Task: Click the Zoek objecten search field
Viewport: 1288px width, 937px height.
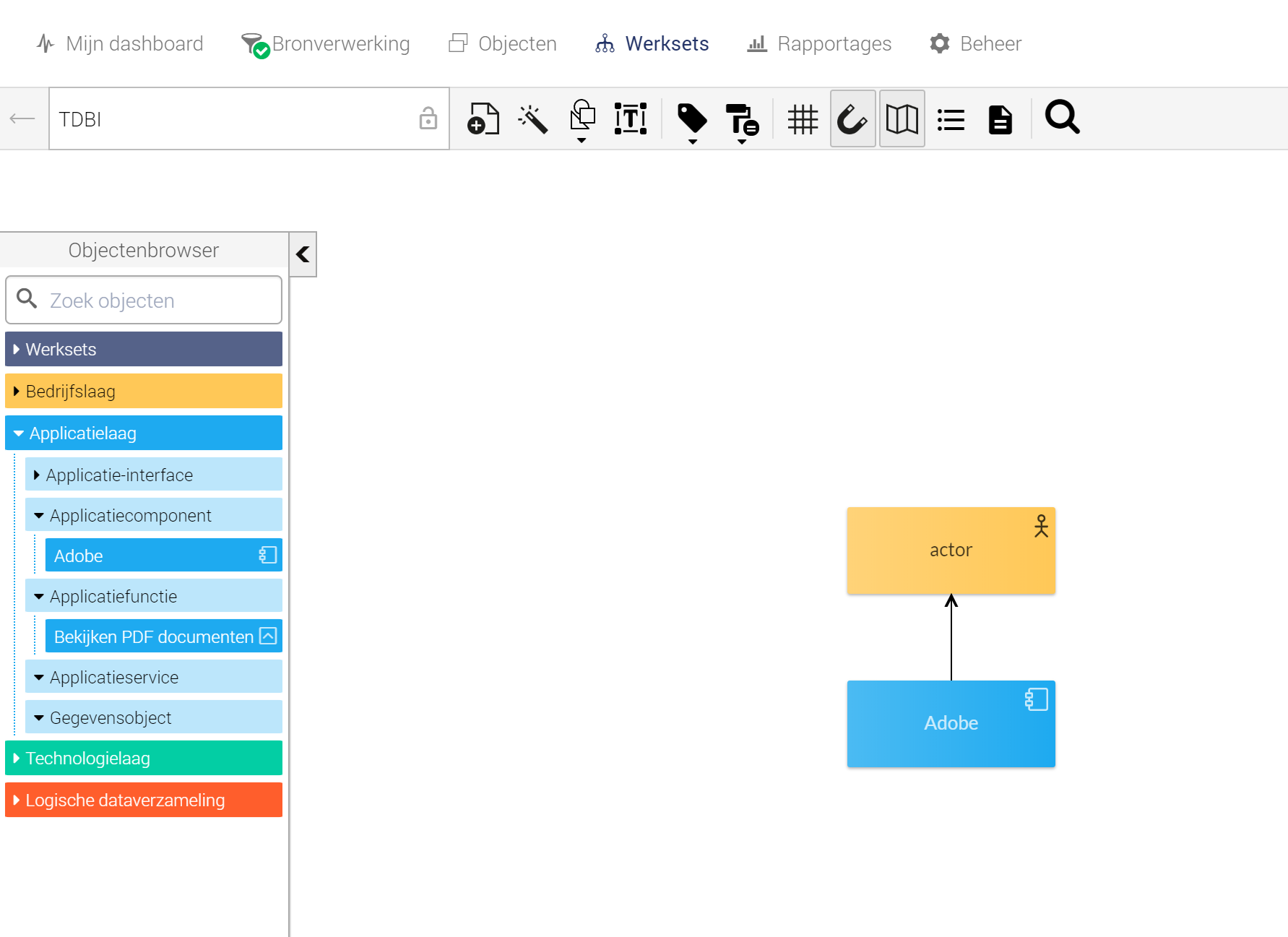Action: (x=144, y=300)
